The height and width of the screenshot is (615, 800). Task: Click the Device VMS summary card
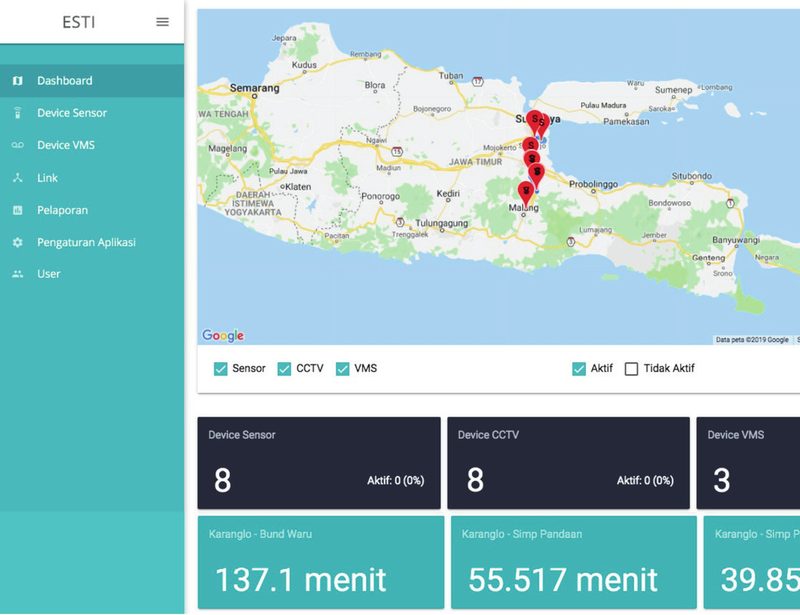[748, 463]
